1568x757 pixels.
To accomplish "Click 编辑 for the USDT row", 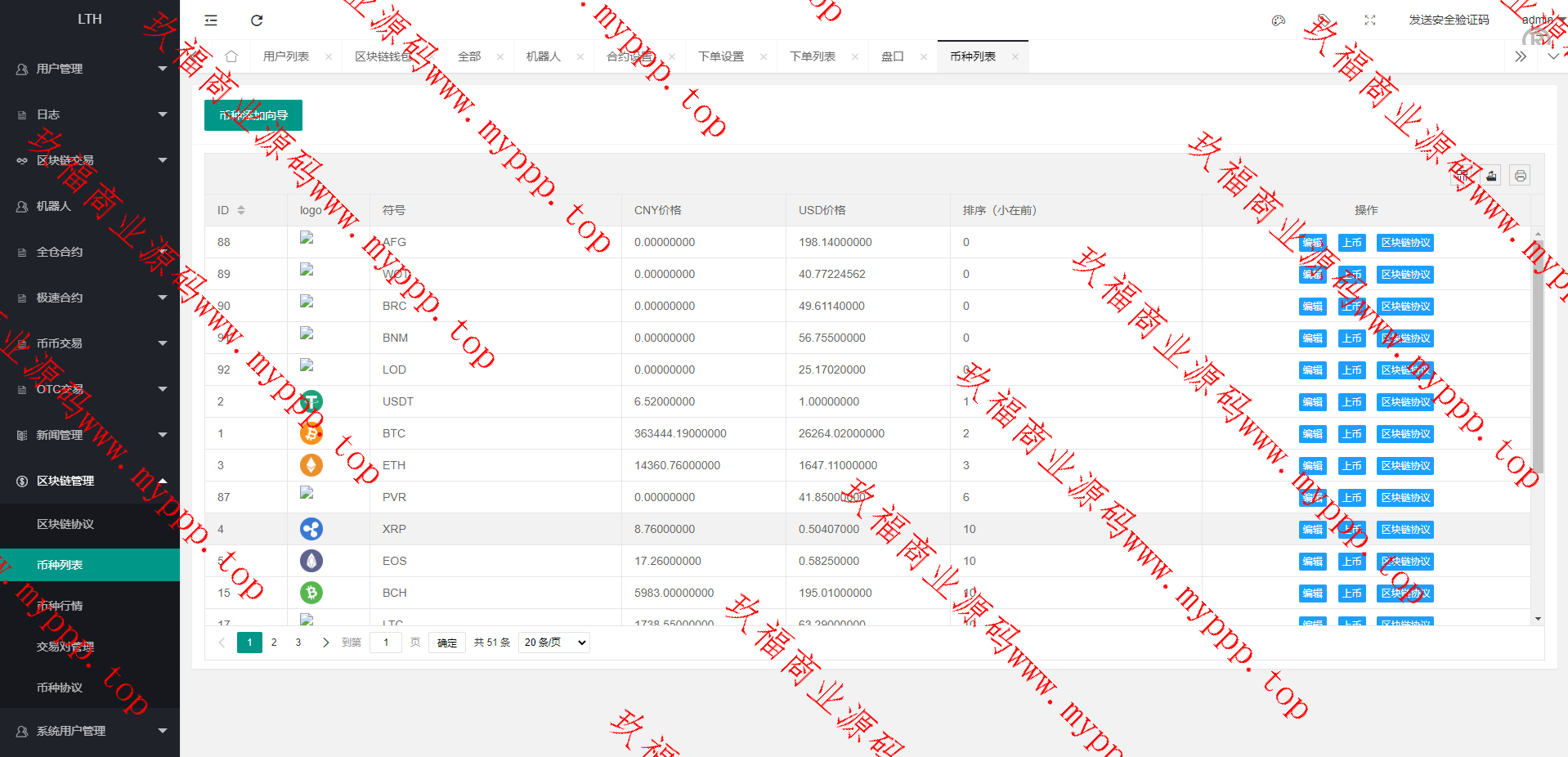I will (1312, 402).
